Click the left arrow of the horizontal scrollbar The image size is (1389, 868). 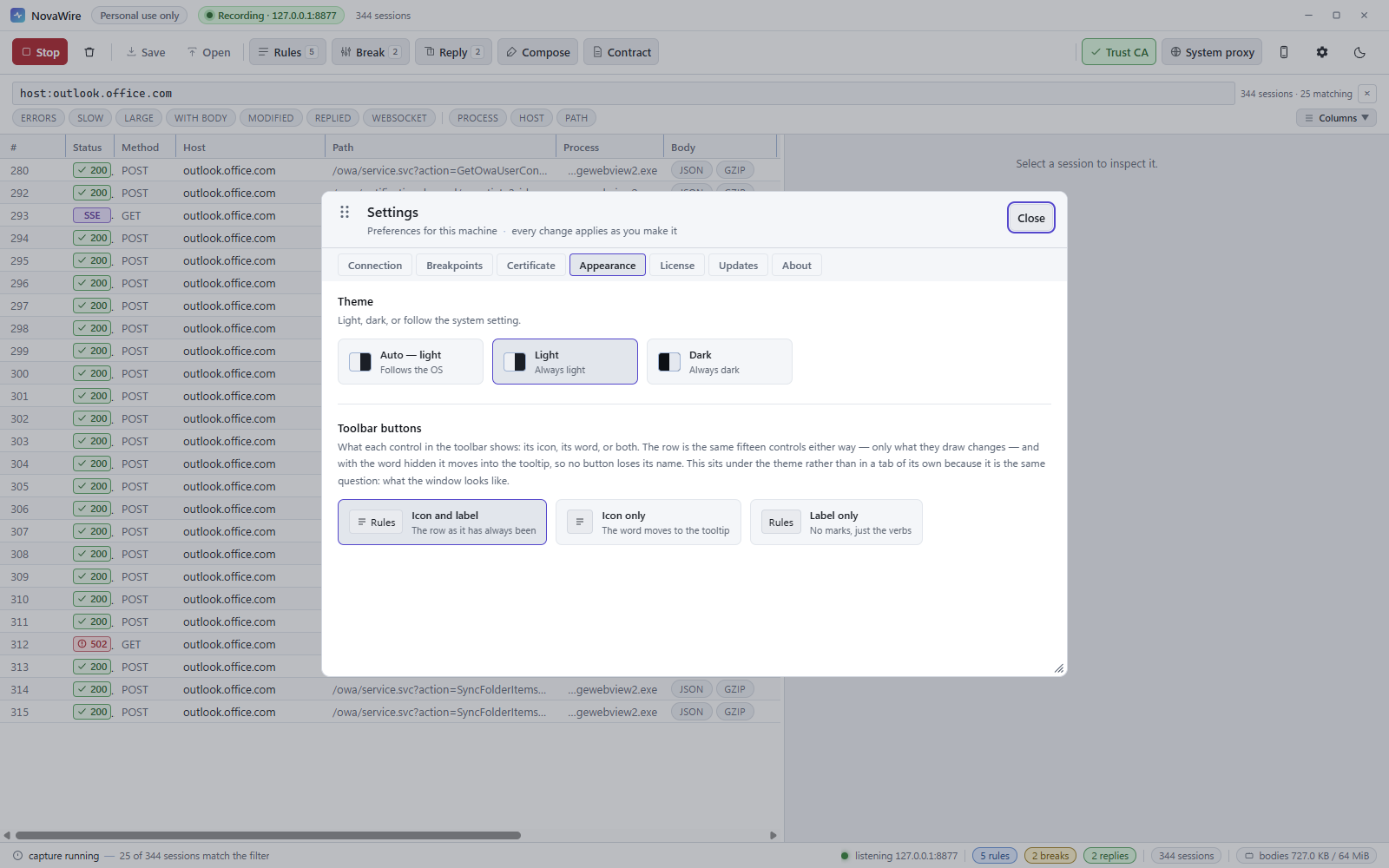(x=7, y=835)
